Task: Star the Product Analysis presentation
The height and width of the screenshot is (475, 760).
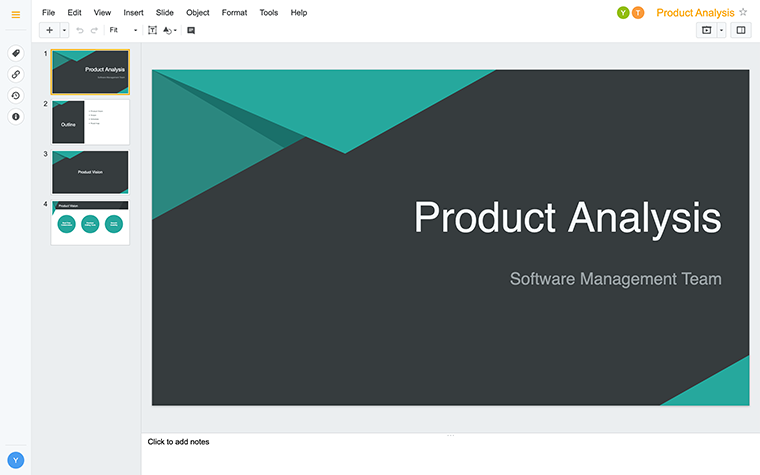Action: (743, 12)
